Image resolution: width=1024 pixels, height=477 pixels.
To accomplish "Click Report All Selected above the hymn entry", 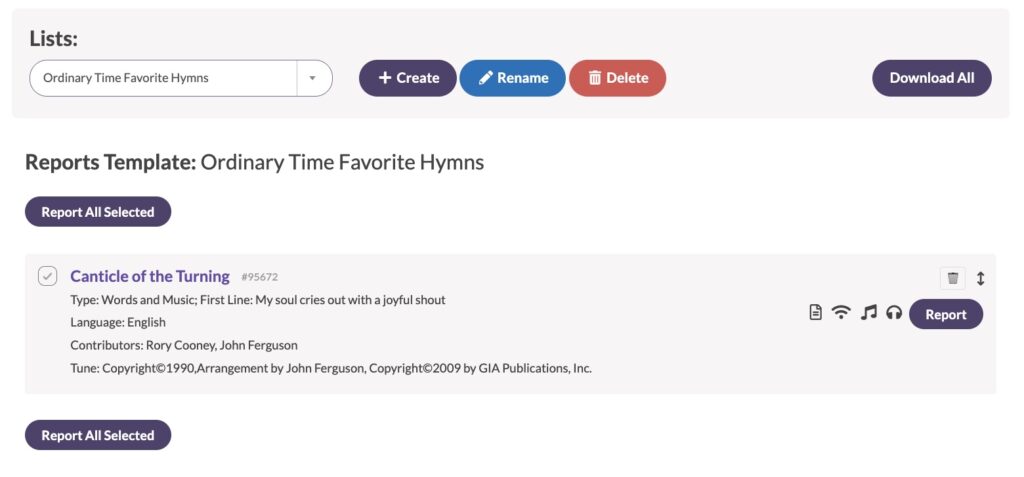I will click(98, 212).
